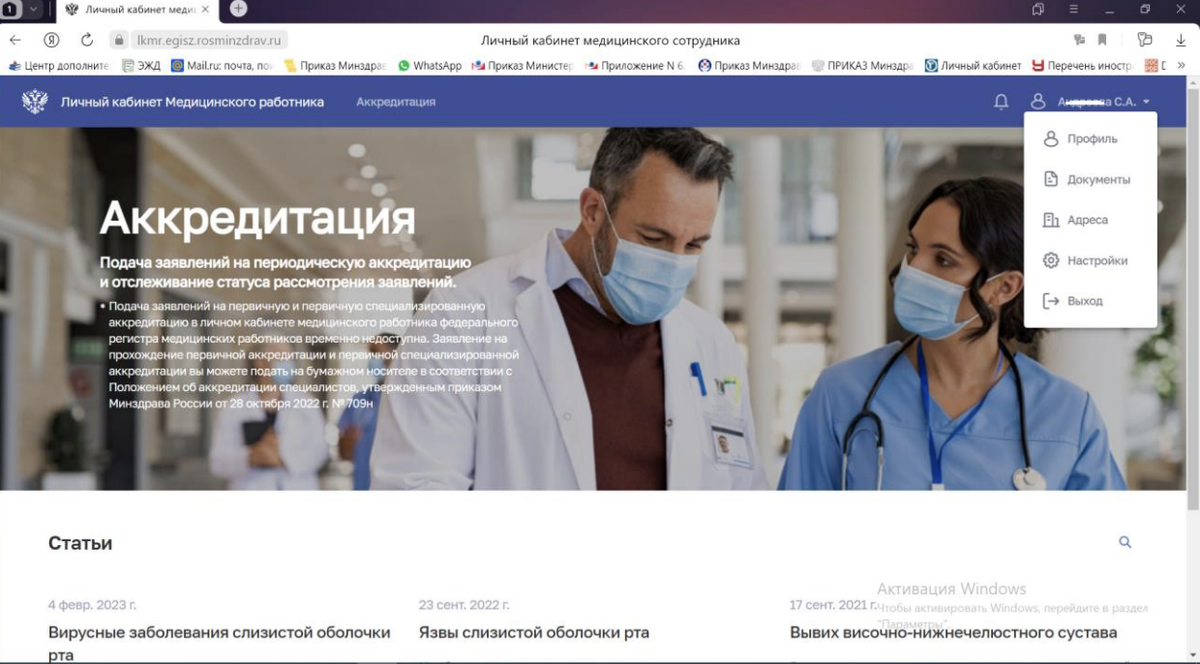
Task: Click the coat-of-arms emblem in site header
Action: [37, 101]
